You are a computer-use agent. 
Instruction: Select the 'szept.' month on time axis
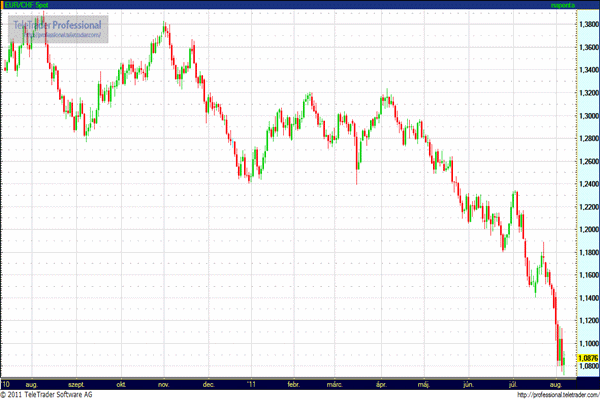[76, 383]
